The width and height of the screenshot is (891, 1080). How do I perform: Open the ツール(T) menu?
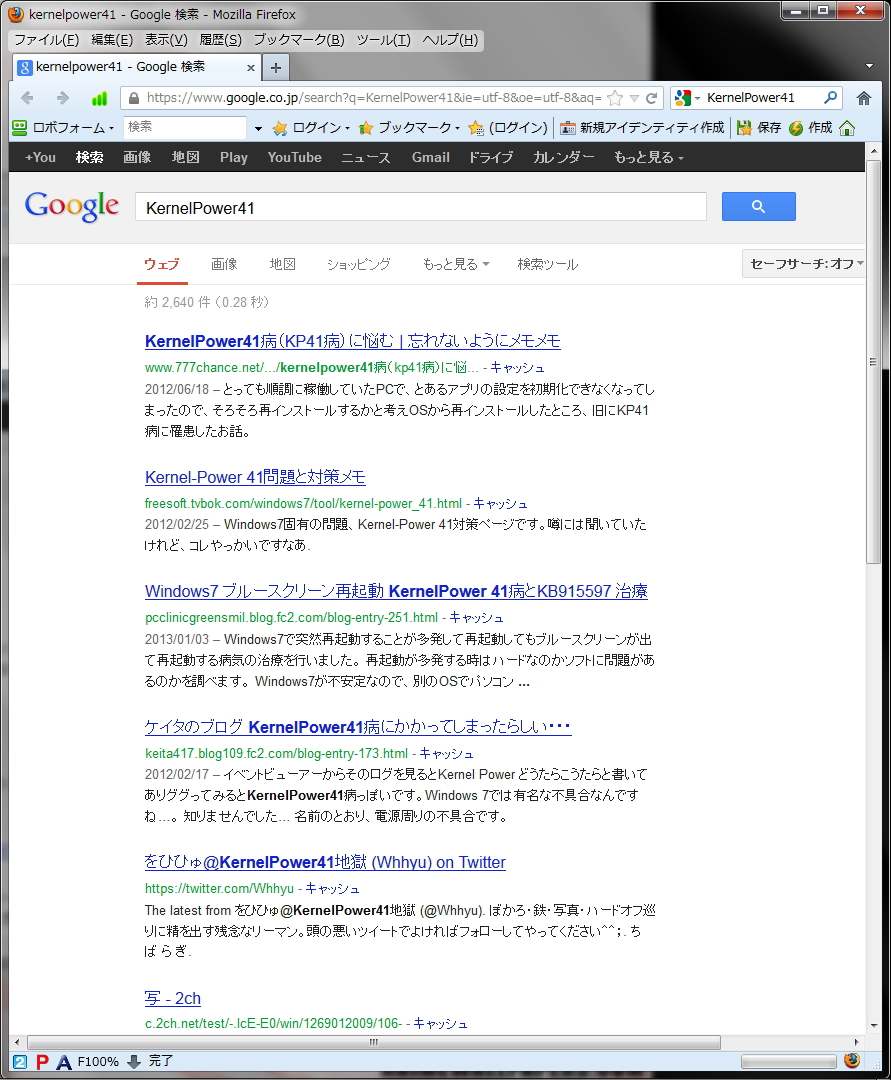click(384, 40)
